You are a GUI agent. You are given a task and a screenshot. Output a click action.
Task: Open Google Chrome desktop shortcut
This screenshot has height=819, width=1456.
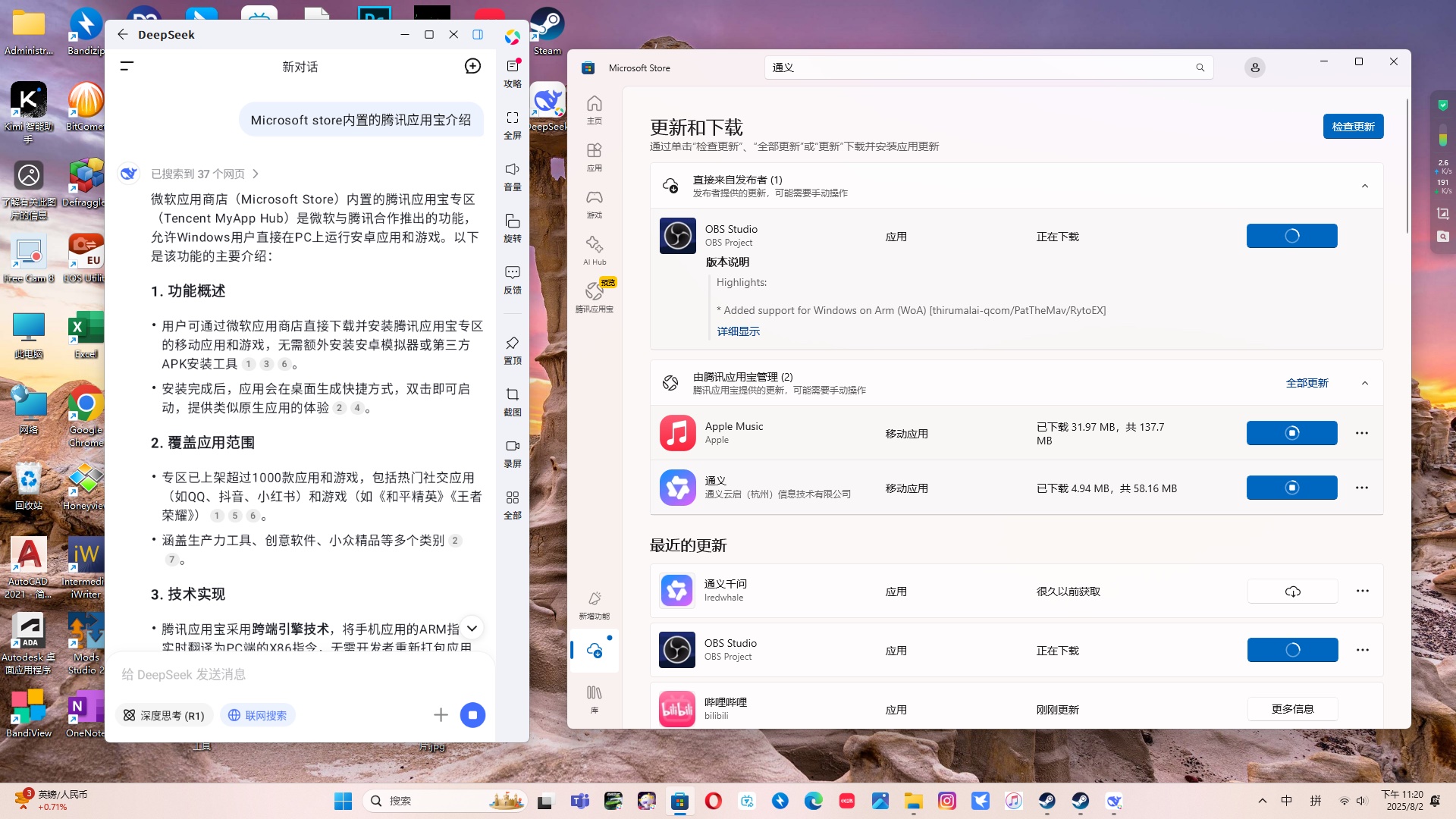point(86,414)
